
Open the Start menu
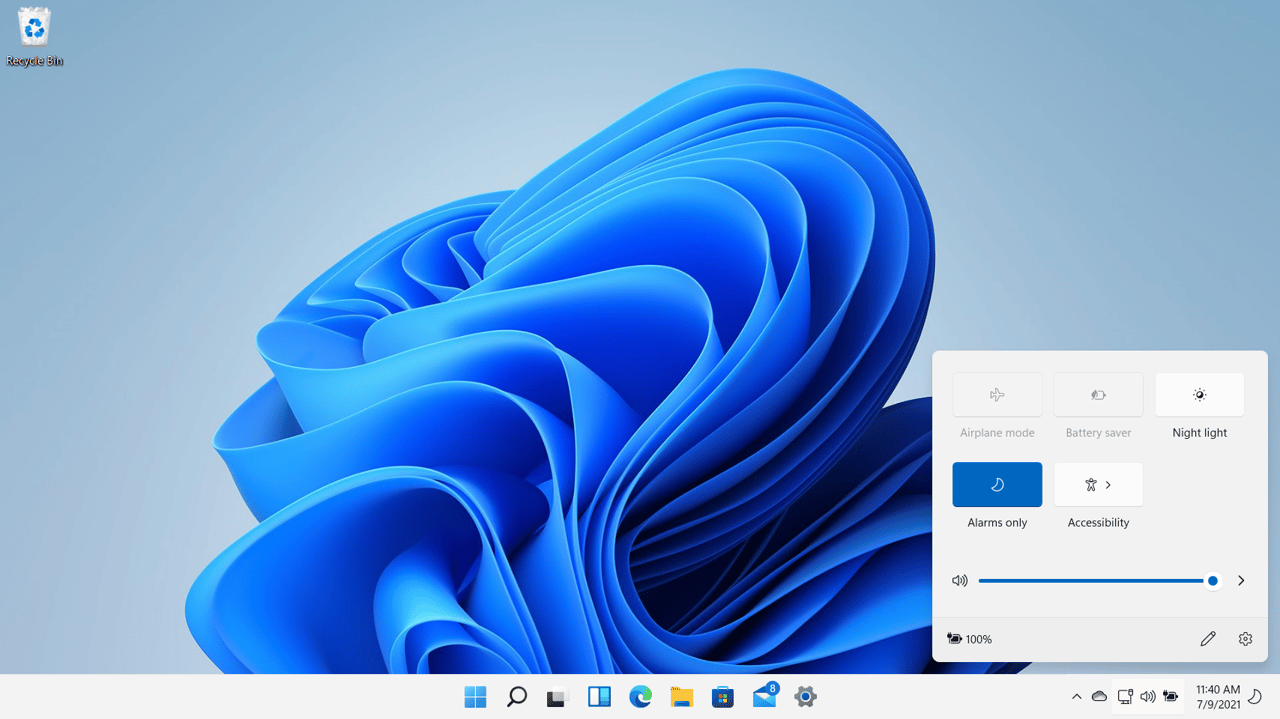pos(475,696)
